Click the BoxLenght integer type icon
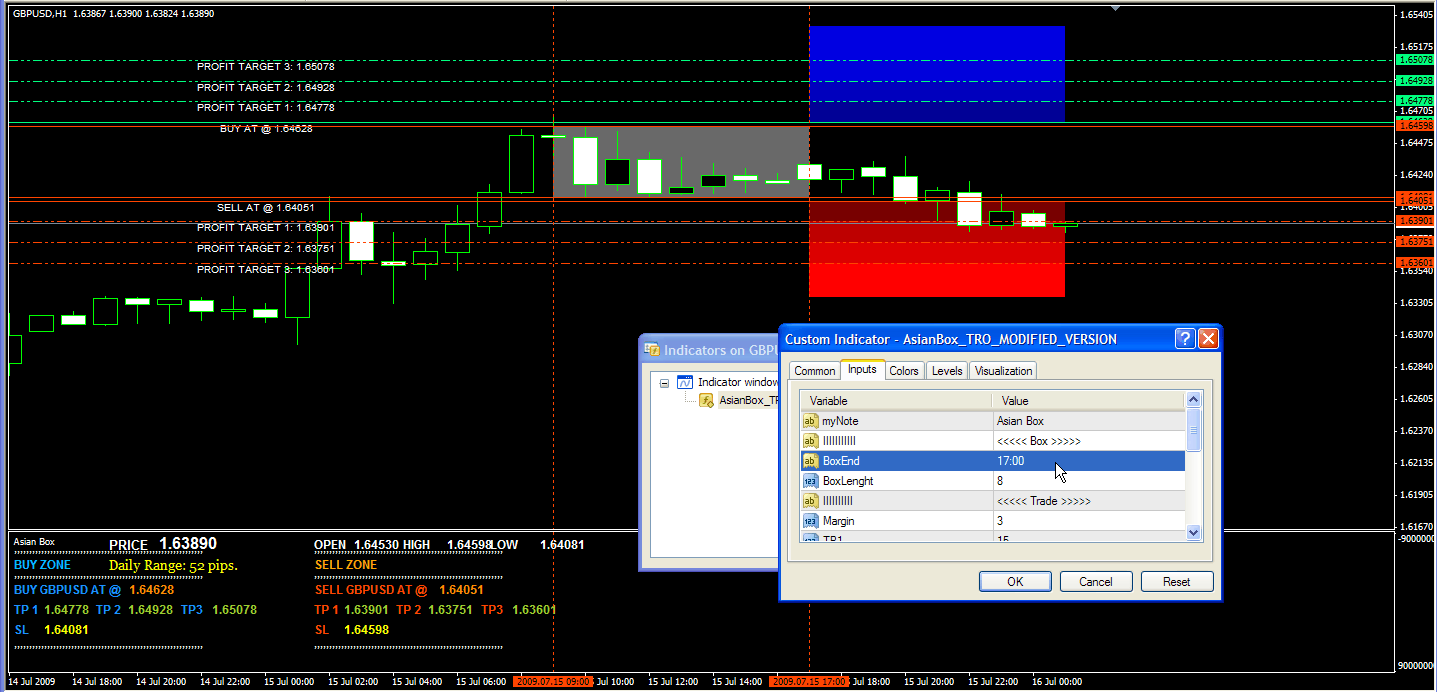This screenshot has height=692, width=1437. click(x=810, y=481)
